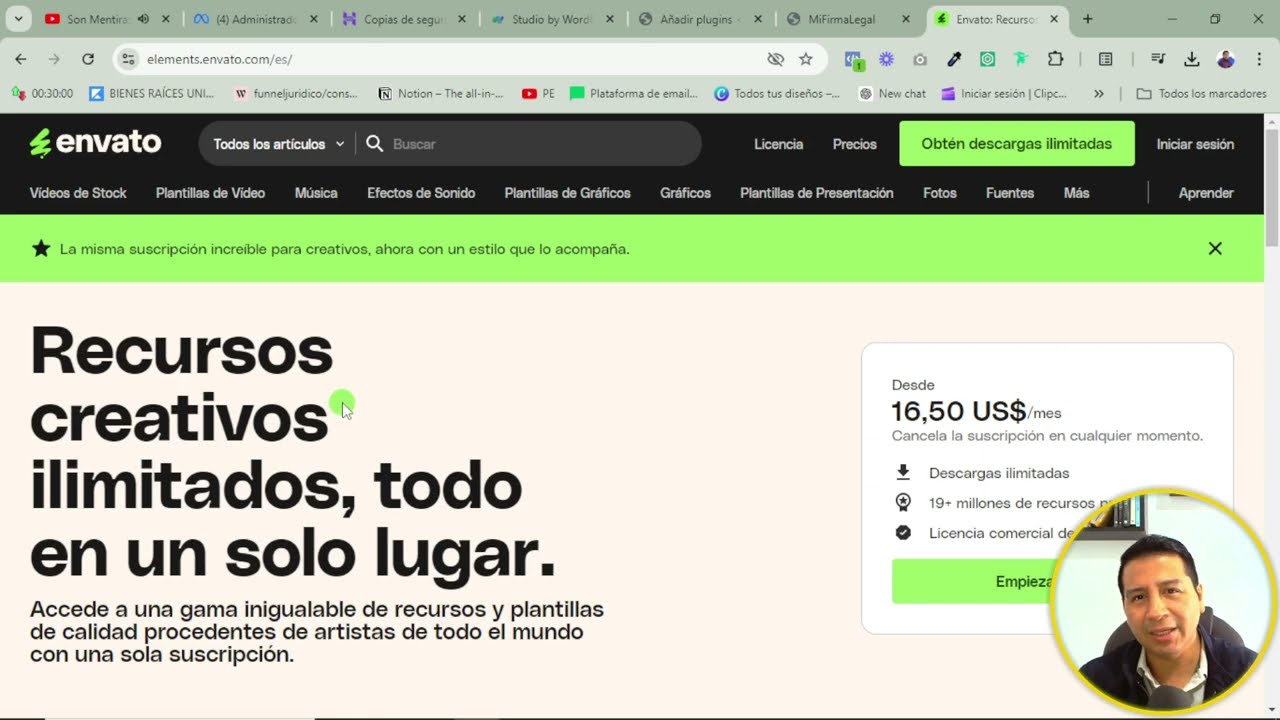Screen dimensions: 1280x720
Task: Open the PE YouTube bookmark
Action: (538, 94)
